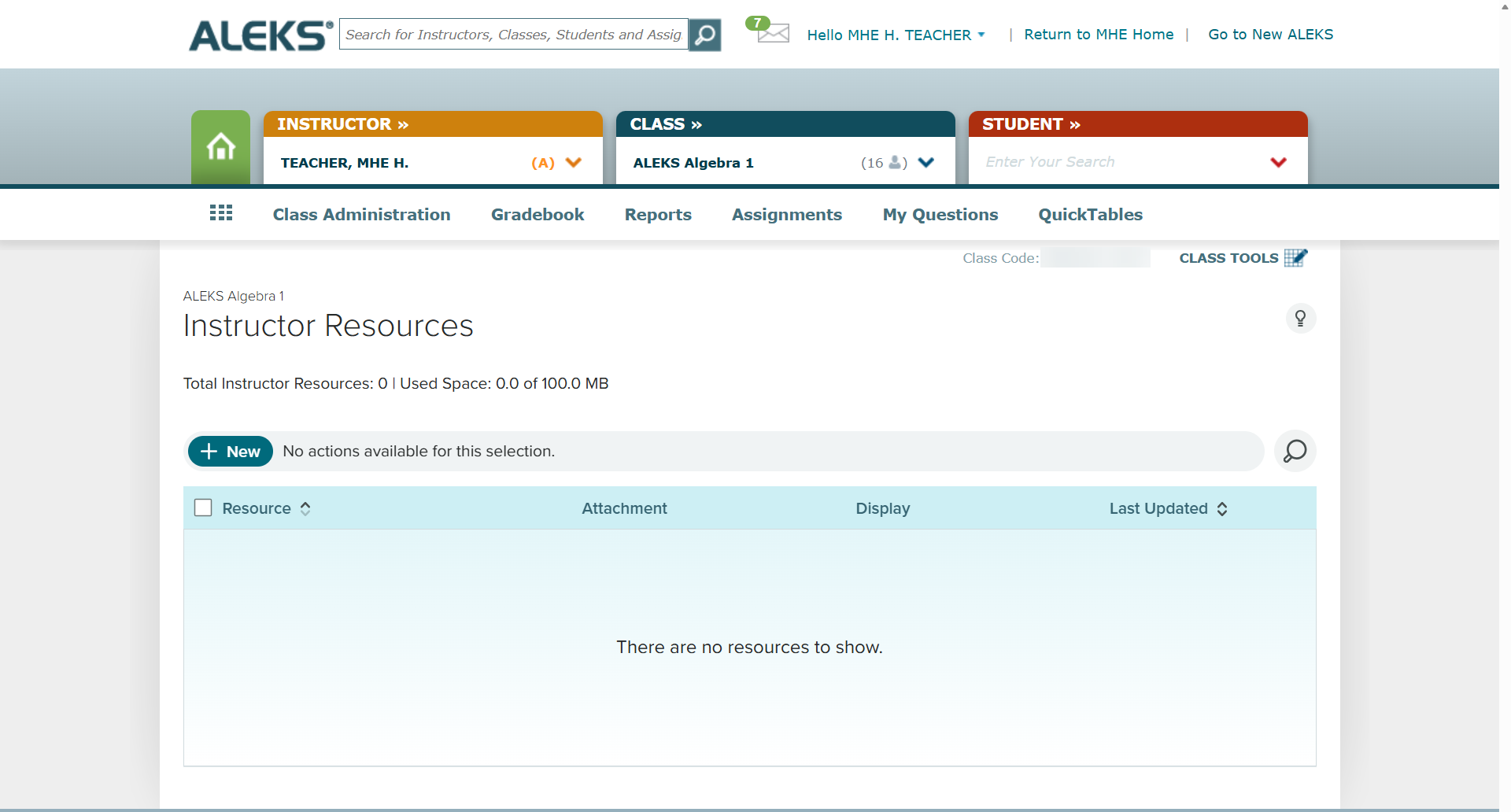Expand the instructor dropdown chevron
This screenshot has height=812, width=1511.
click(x=574, y=163)
